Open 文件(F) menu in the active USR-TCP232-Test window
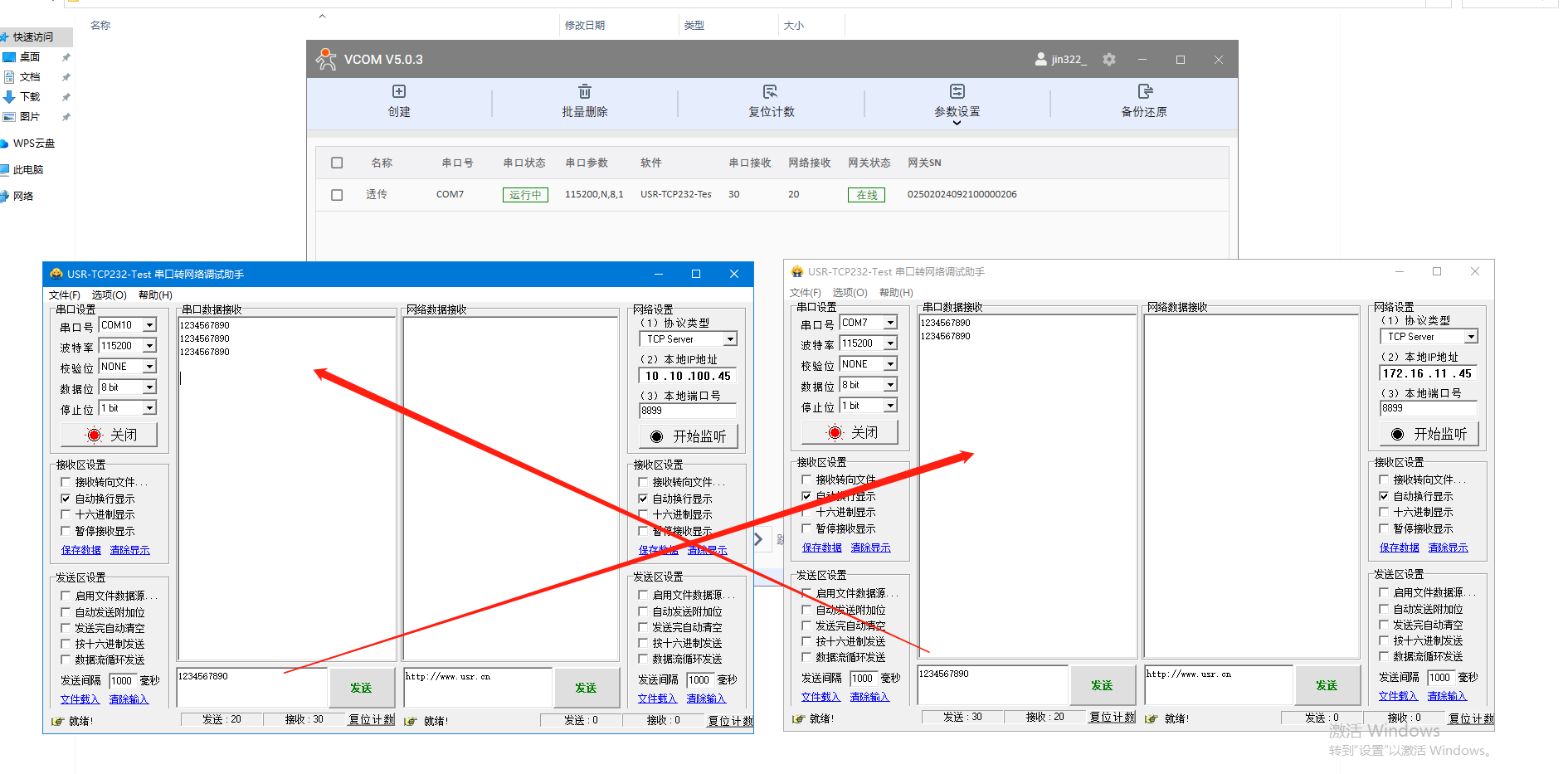 click(64, 295)
